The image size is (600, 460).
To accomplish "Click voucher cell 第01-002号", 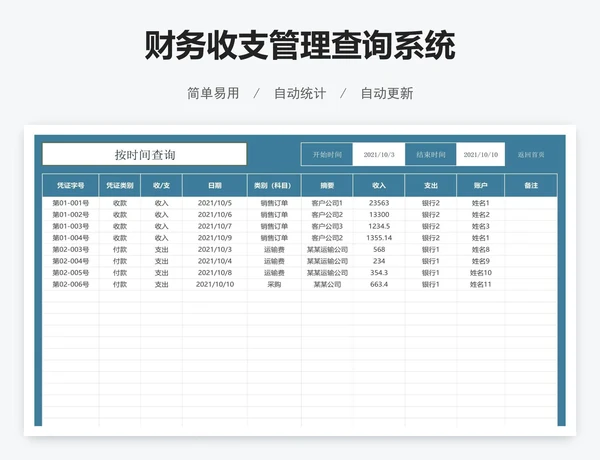I will (70, 215).
